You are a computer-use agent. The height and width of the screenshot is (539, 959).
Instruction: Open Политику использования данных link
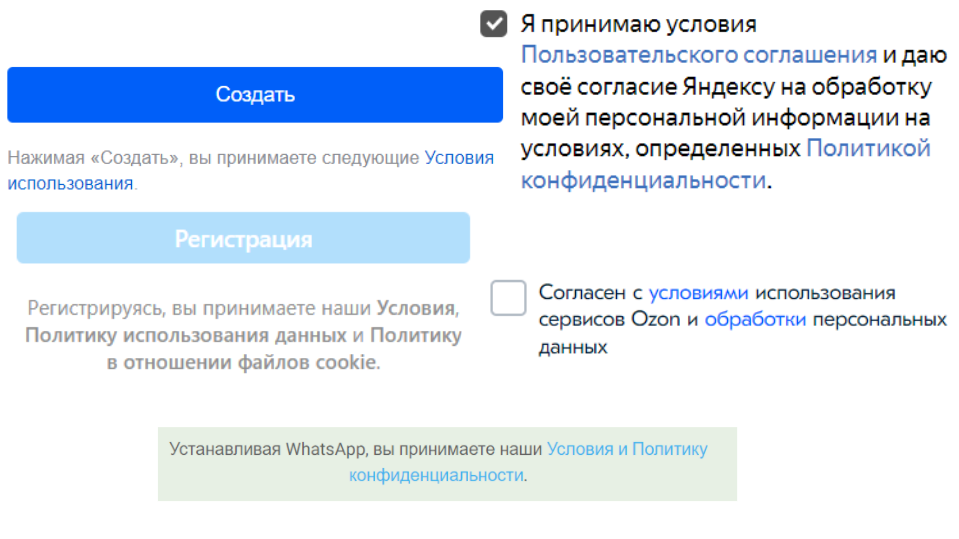[x=186, y=335]
